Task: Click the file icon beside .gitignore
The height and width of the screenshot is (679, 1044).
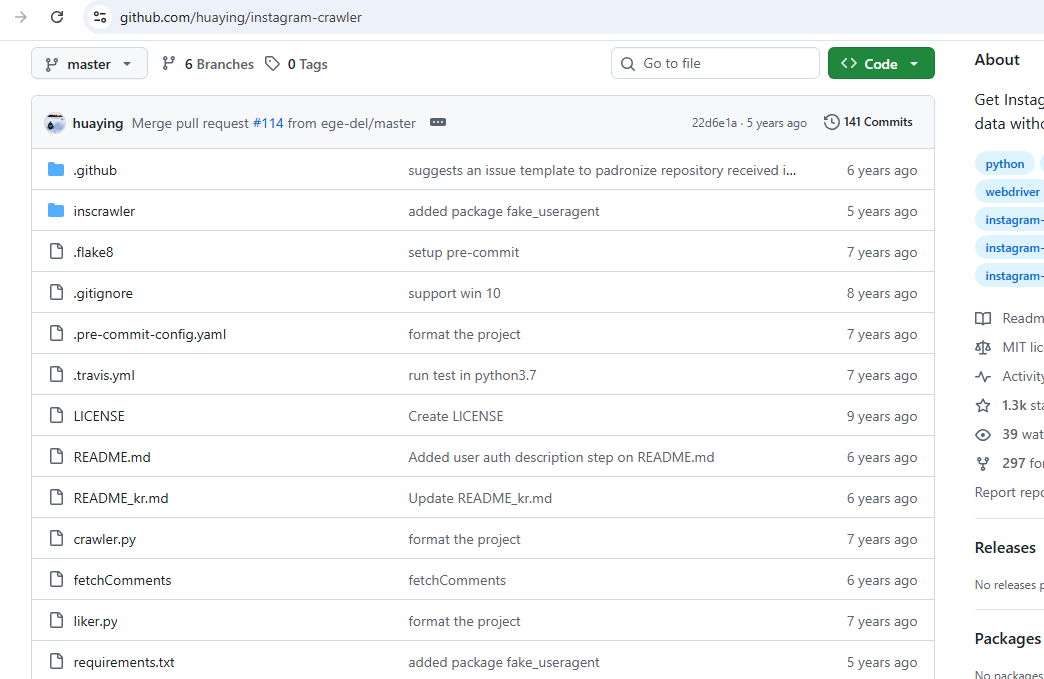Action: tap(57, 292)
